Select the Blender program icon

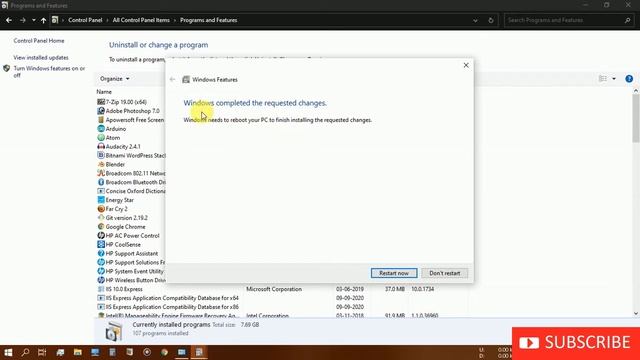(x=101, y=164)
